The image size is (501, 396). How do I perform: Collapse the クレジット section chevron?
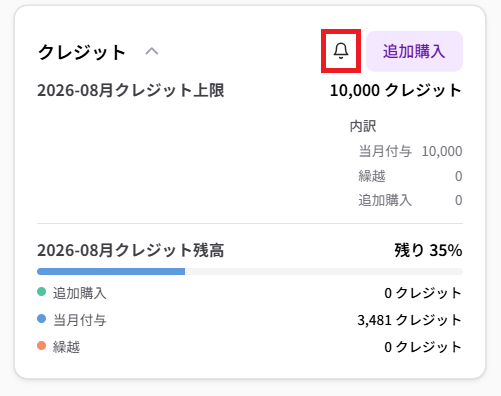pos(152,51)
